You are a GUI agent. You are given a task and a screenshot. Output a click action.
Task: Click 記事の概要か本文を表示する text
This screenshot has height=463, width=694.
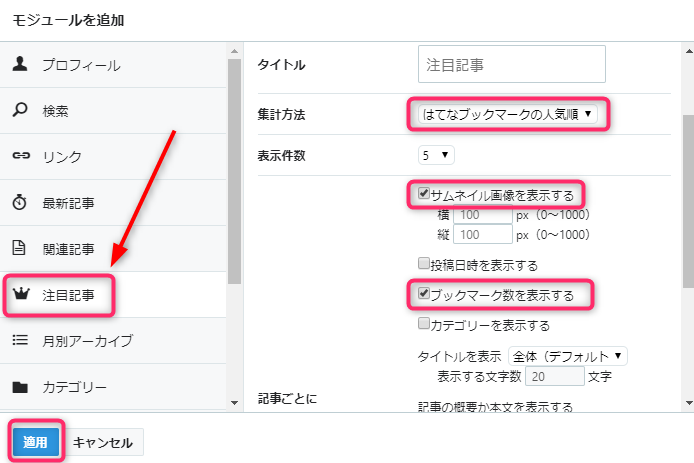coord(495,406)
